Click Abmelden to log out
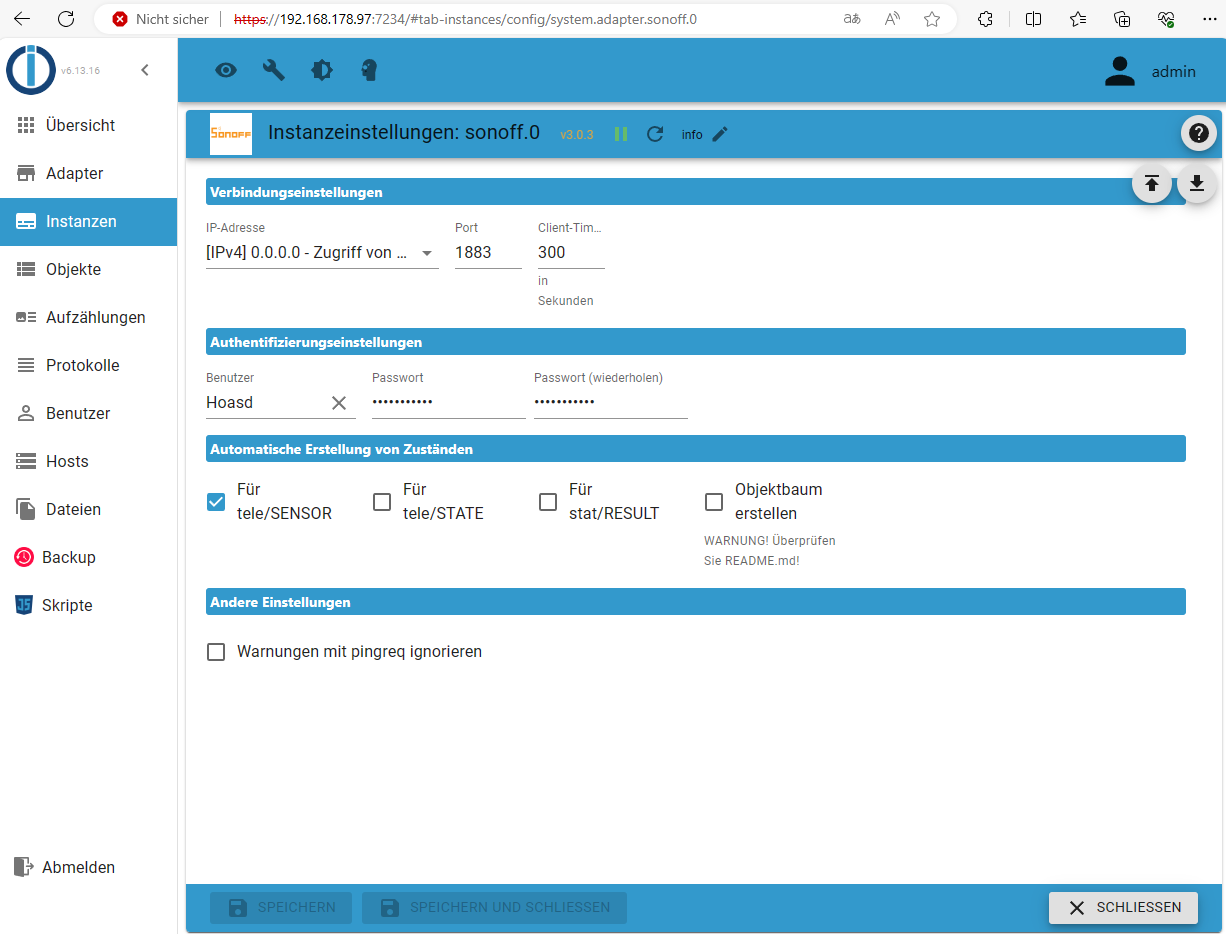The height and width of the screenshot is (934, 1226). (x=89, y=867)
